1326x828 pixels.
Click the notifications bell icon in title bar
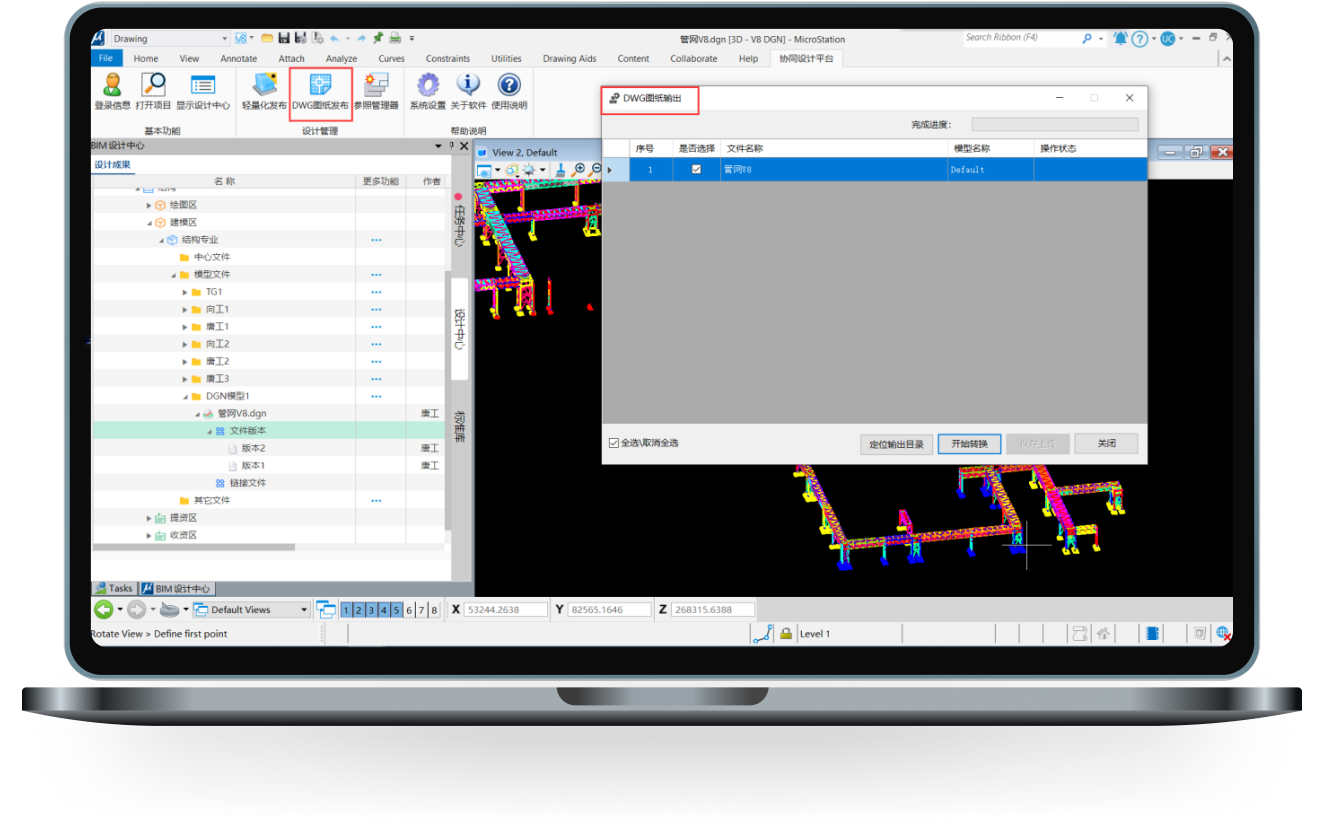(1120, 38)
